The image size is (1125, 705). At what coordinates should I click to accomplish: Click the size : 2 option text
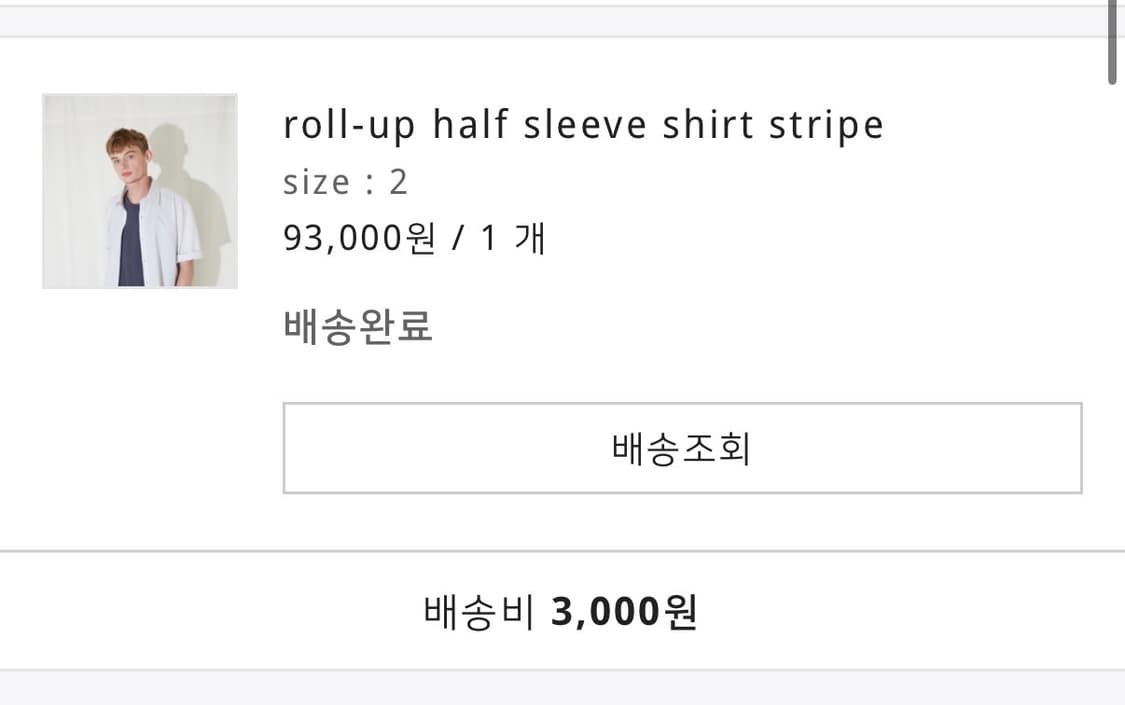pos(345,181)
